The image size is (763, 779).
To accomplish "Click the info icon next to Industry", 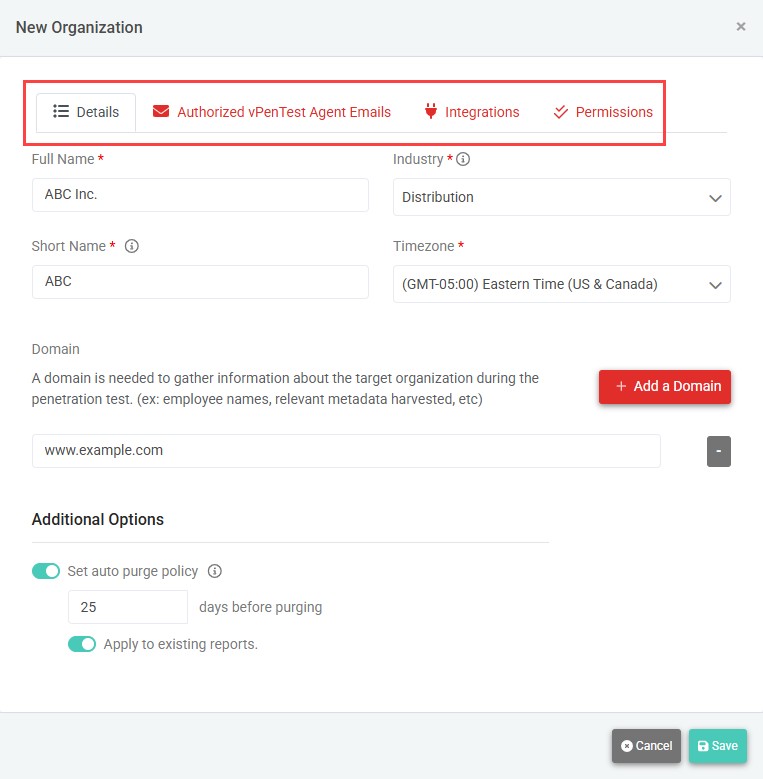I will pos(464,159).
